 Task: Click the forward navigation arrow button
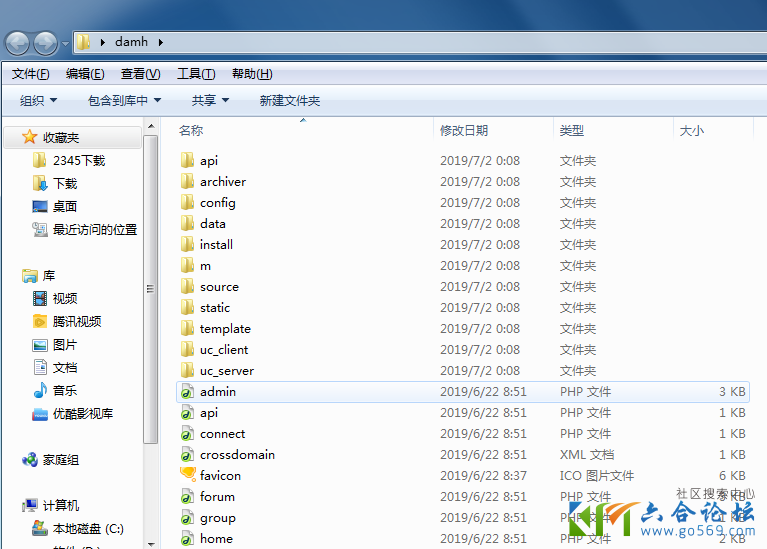tap(45, 43)
